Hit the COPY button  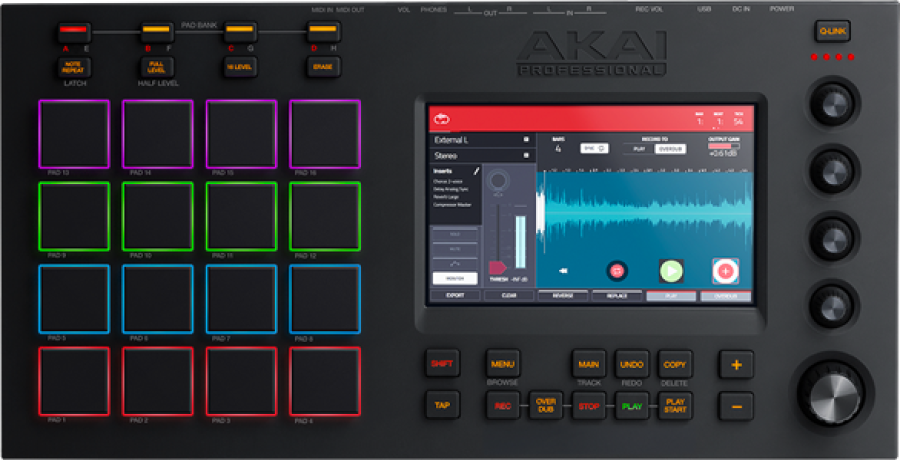pos(675,364)
